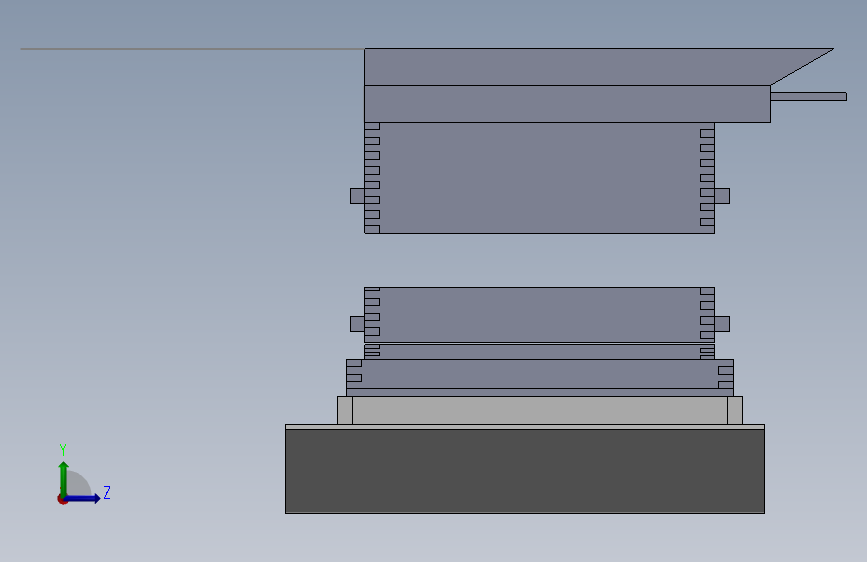Select the thin horizontal line extending left
This screenshot has width=867, height=562.
tap(192, 49)
